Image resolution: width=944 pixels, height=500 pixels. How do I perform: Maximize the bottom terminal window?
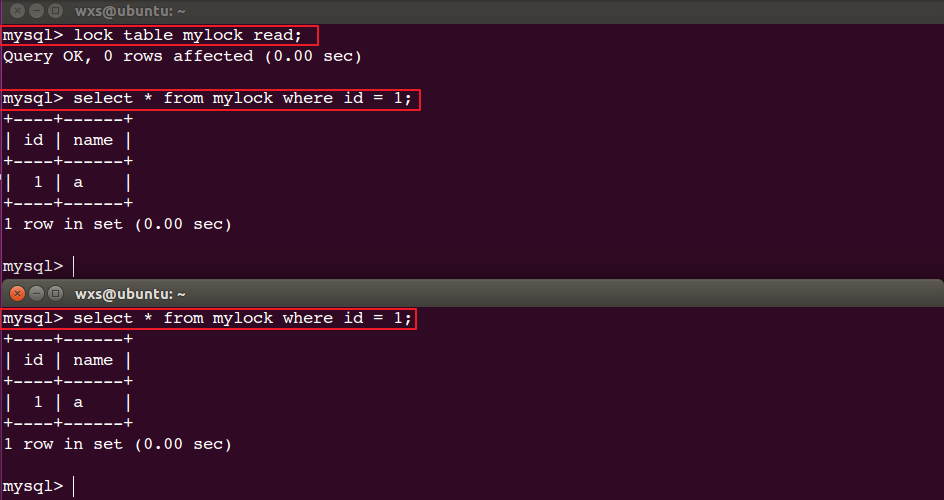click(x=55, y=294)
